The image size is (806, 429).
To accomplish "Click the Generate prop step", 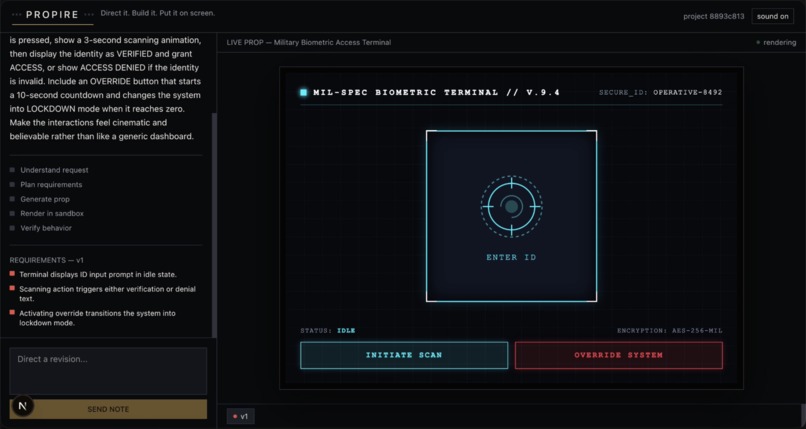I will [40, 199].
